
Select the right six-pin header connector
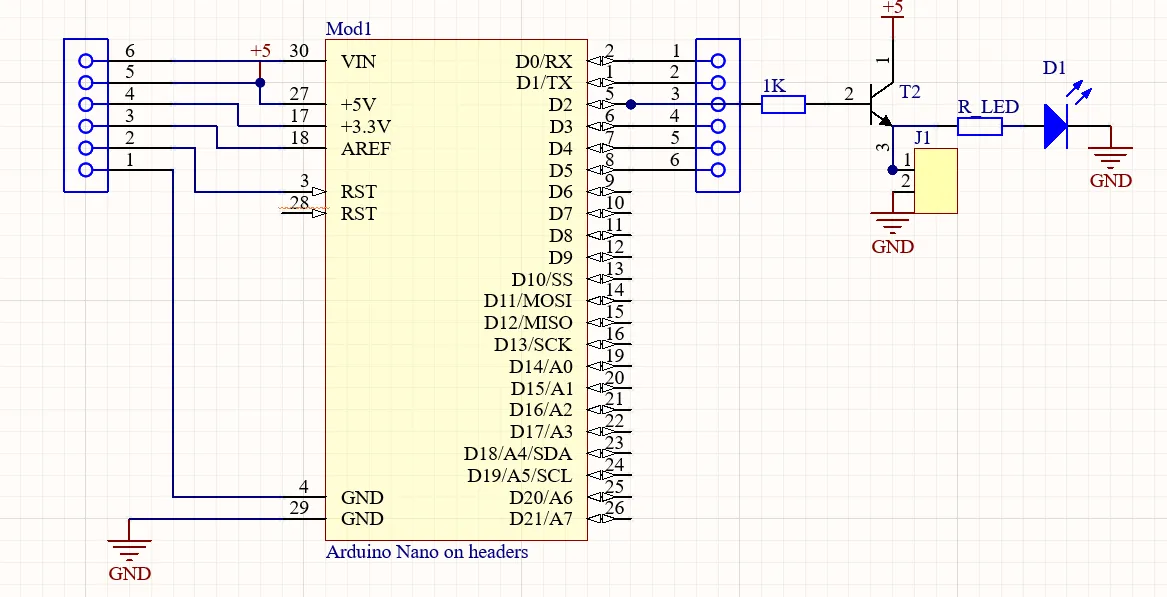(x=717, y=115)
